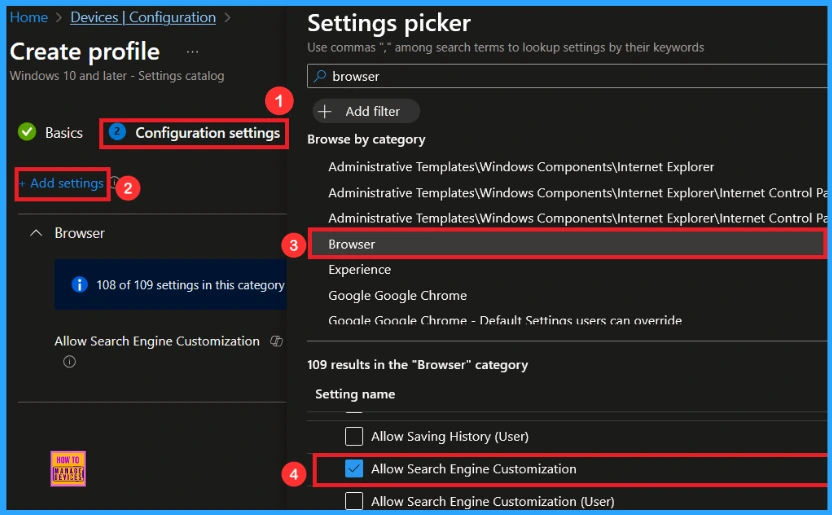This screenshot has width=832, height=515.
Task: Click the search magnifier icon
Action: tap(320, 76)
